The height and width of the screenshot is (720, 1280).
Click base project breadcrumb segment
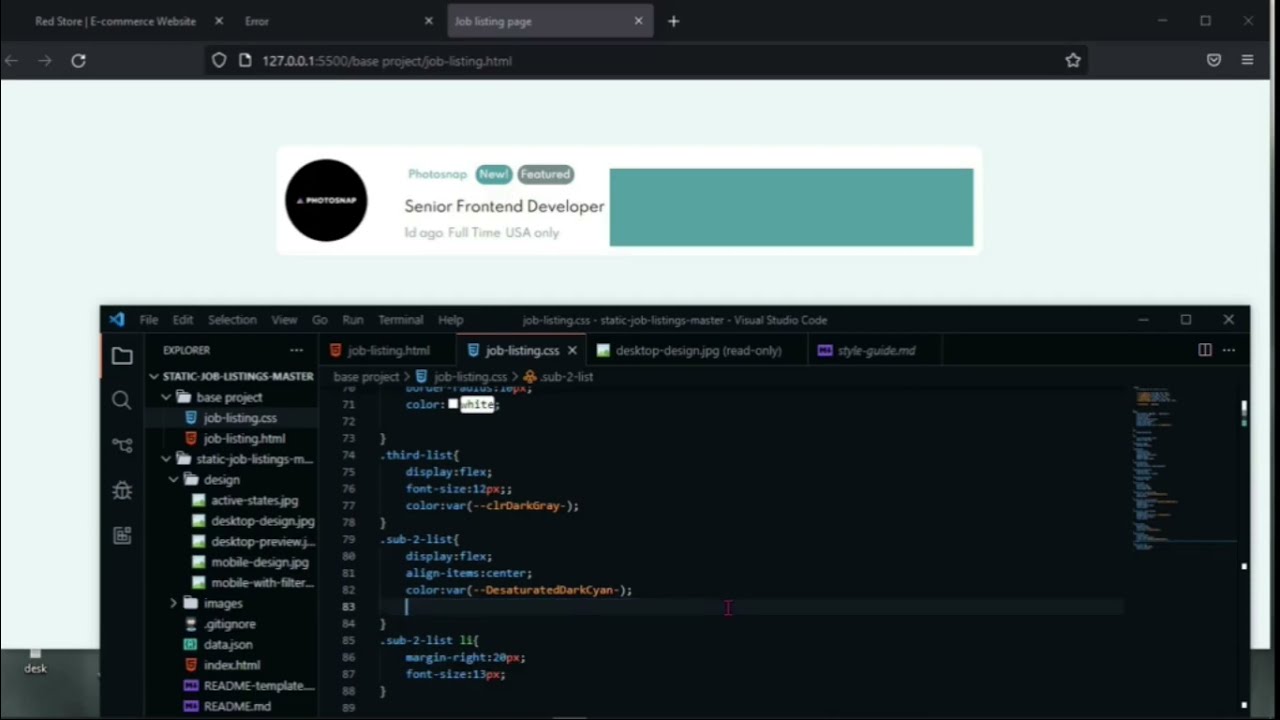(366, 377)
